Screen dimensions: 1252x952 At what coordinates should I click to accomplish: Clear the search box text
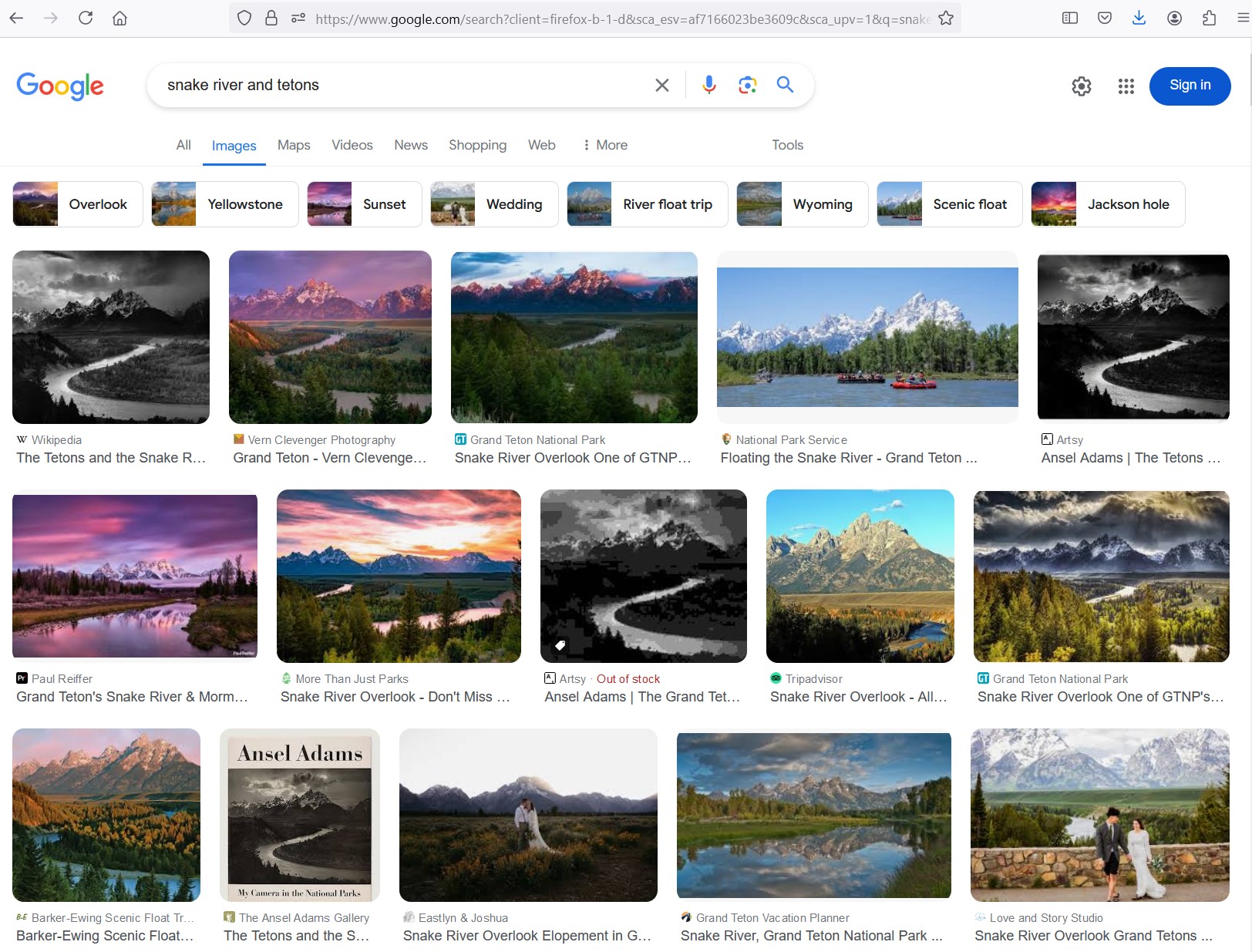[x=661, y=85]
